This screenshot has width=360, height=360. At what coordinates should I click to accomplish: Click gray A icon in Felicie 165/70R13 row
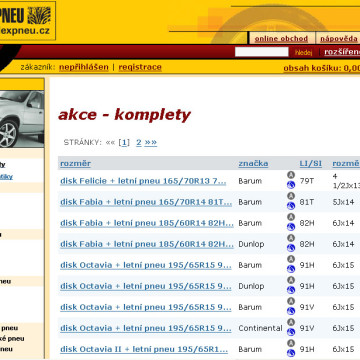291,175
